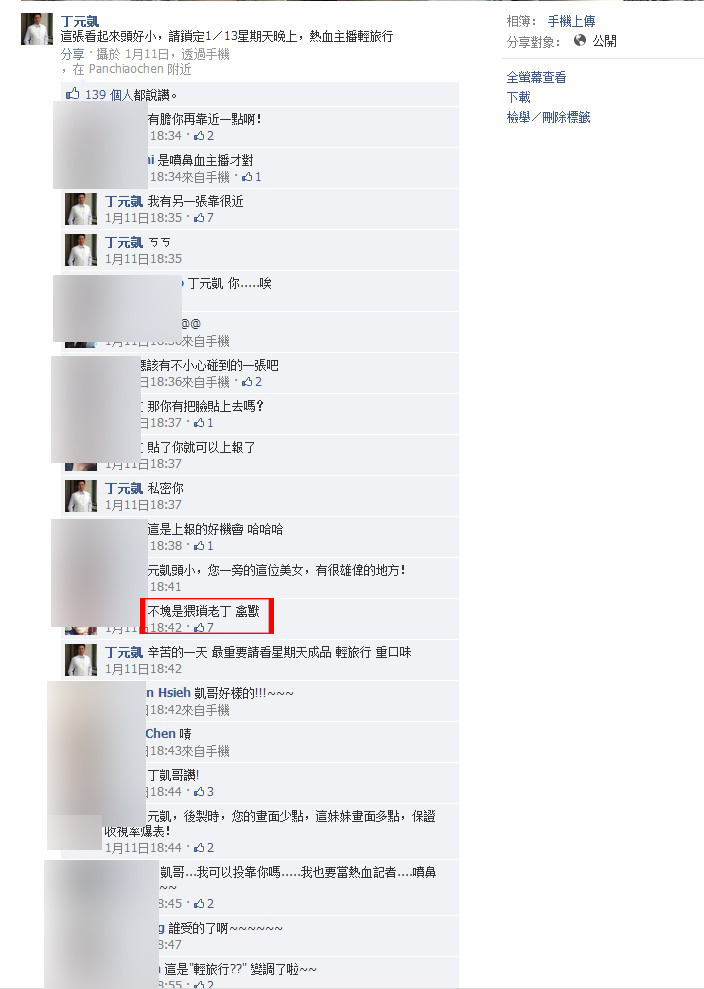This screenshot has width=704, height=989.
Task: Click like thumb on 是噴鼻血主播才對 comment
Action: [247, 177]
